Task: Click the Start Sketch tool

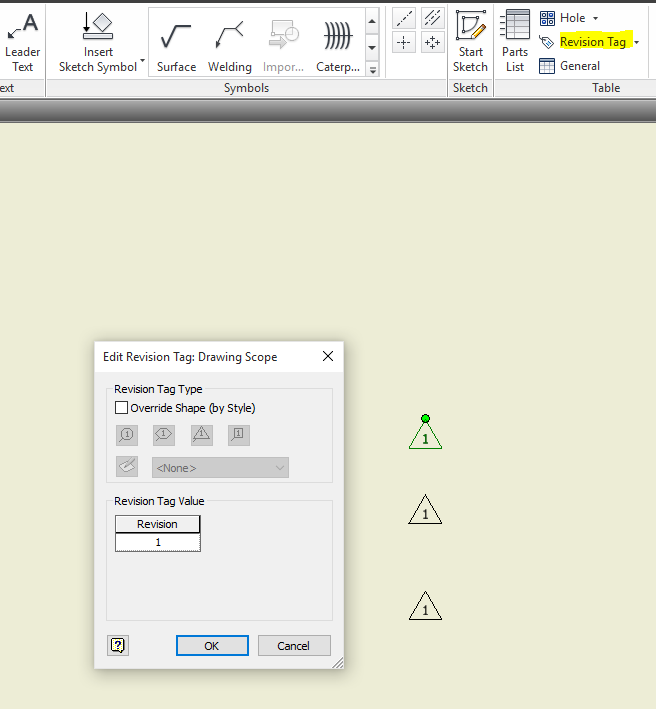Action: (x=470, y=42)
